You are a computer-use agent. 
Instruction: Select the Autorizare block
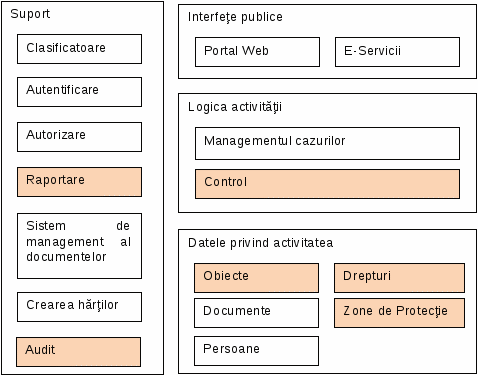click(79, 137)
